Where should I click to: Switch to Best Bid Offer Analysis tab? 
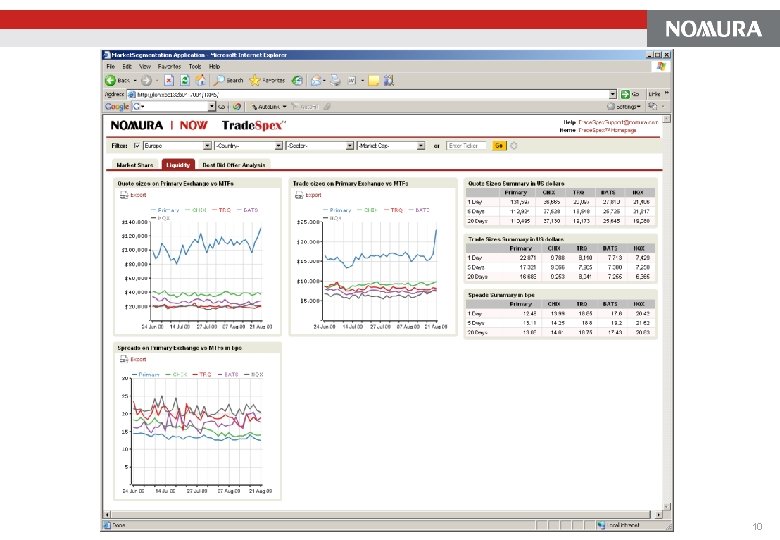pyautogui.click(x=234, y=165)
